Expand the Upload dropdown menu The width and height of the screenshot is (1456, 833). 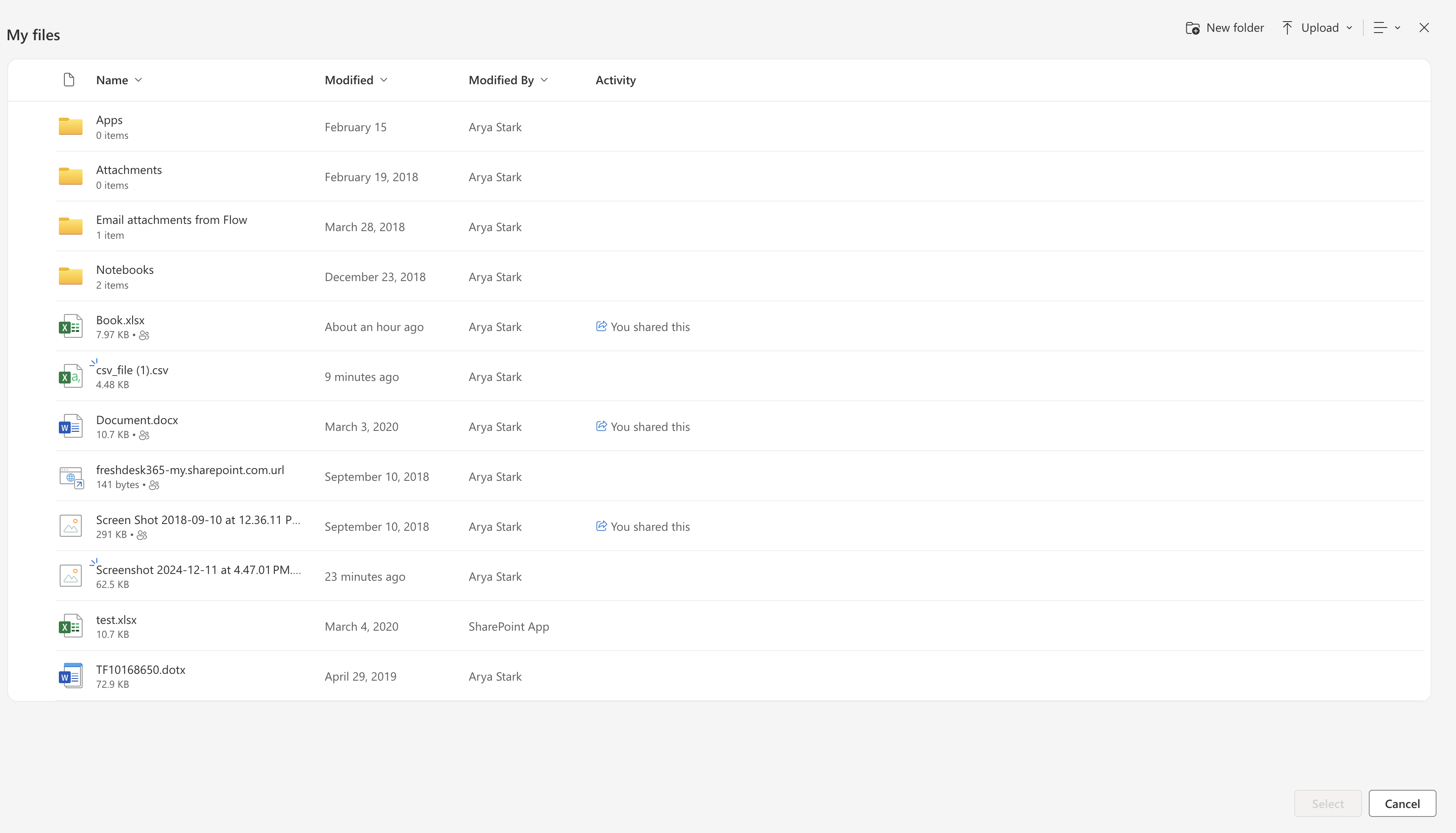tap(1349, 28)
